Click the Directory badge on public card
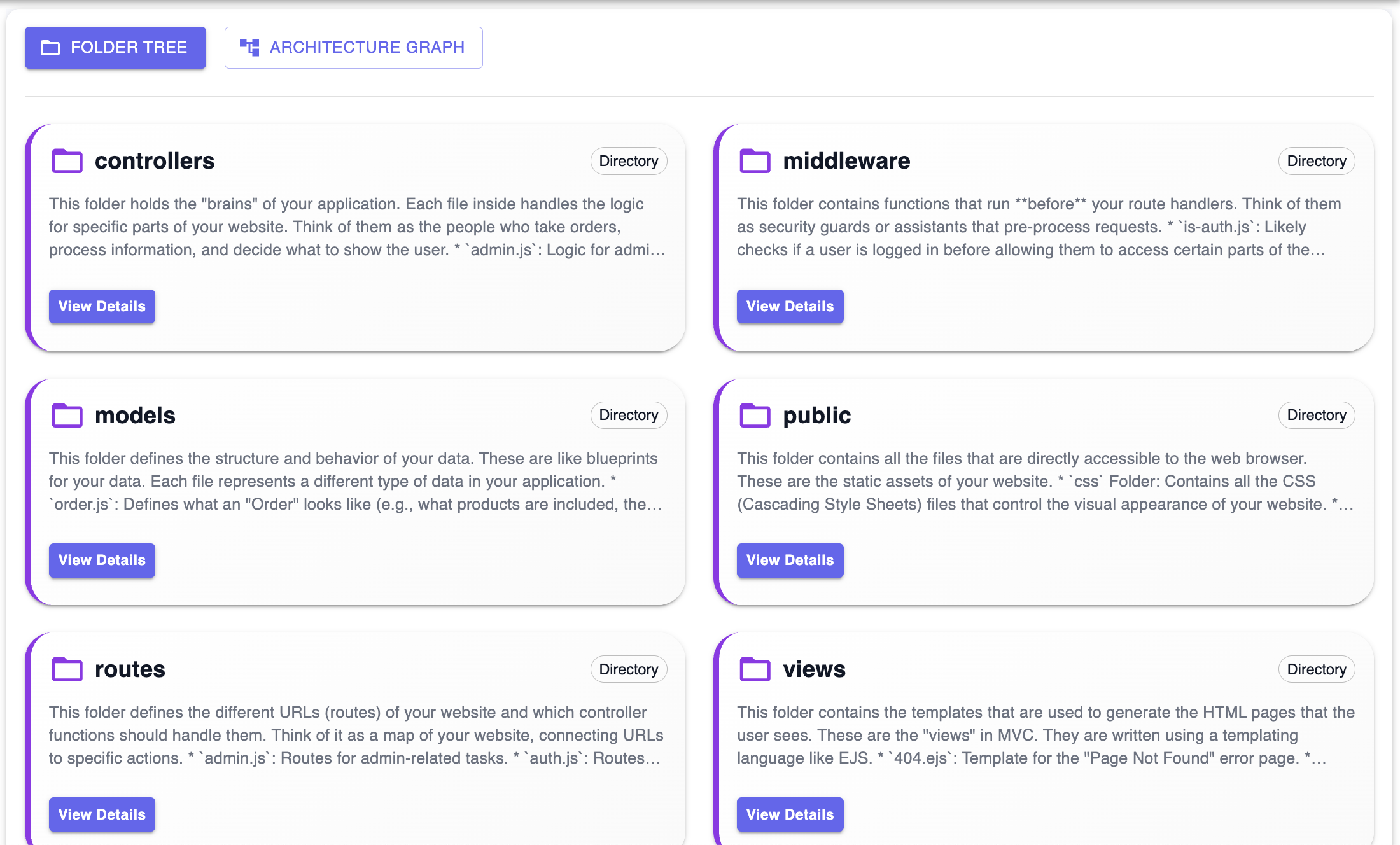 click(1316, 415)
